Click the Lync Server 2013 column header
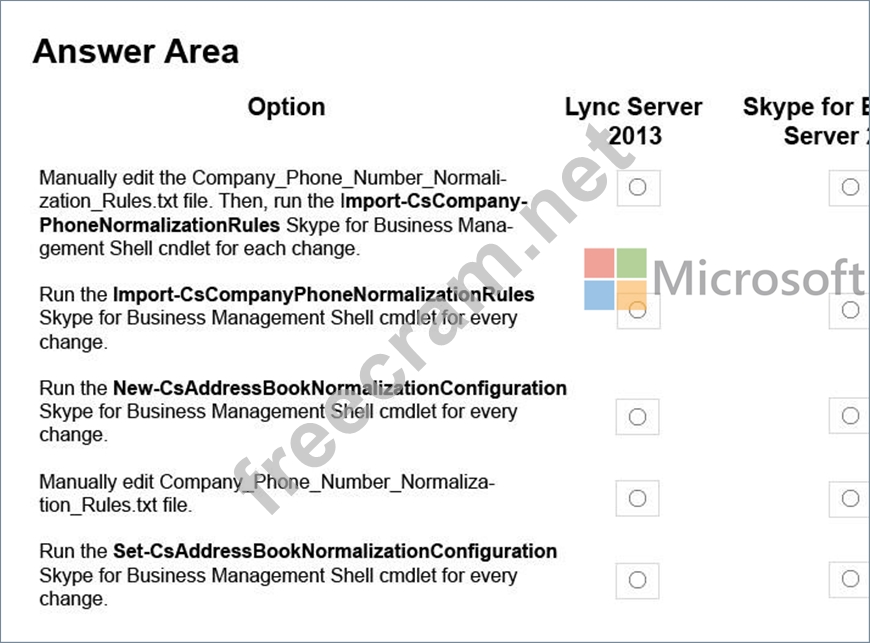Viewport: 870px width, 643px height. (x=634, y=121)
